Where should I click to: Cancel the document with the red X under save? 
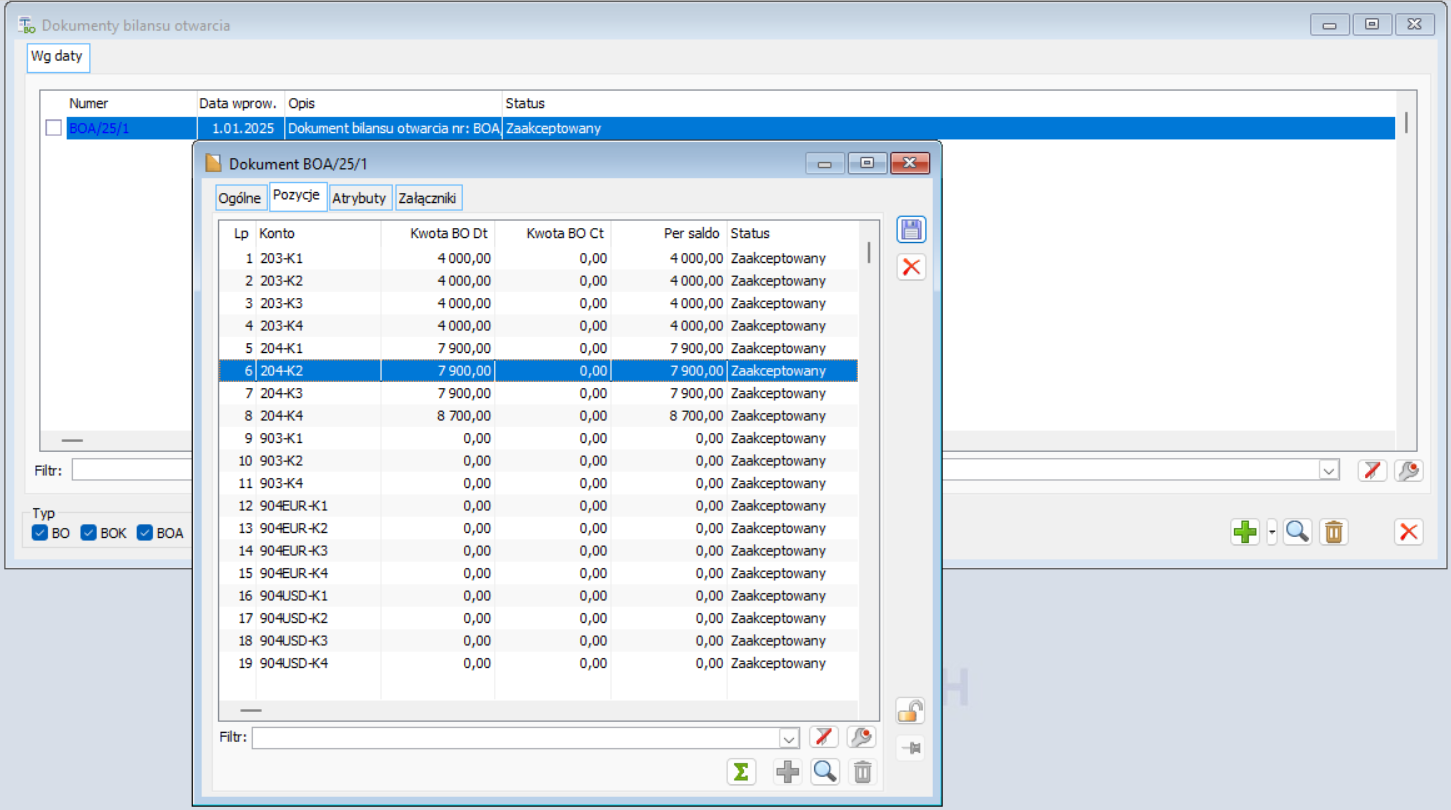[x=911, y=267]
